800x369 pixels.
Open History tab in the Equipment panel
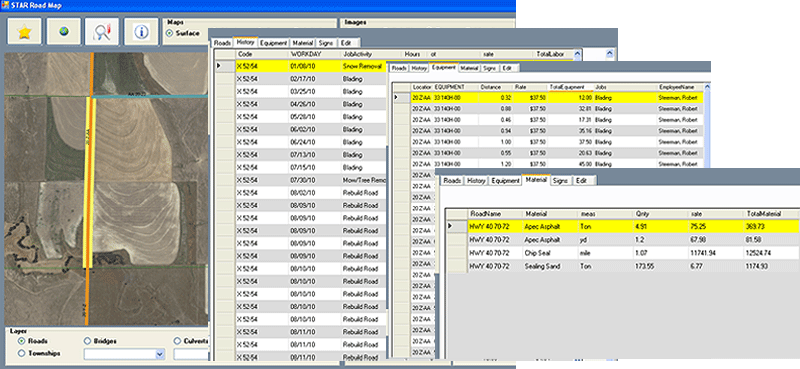pos(419,68)
